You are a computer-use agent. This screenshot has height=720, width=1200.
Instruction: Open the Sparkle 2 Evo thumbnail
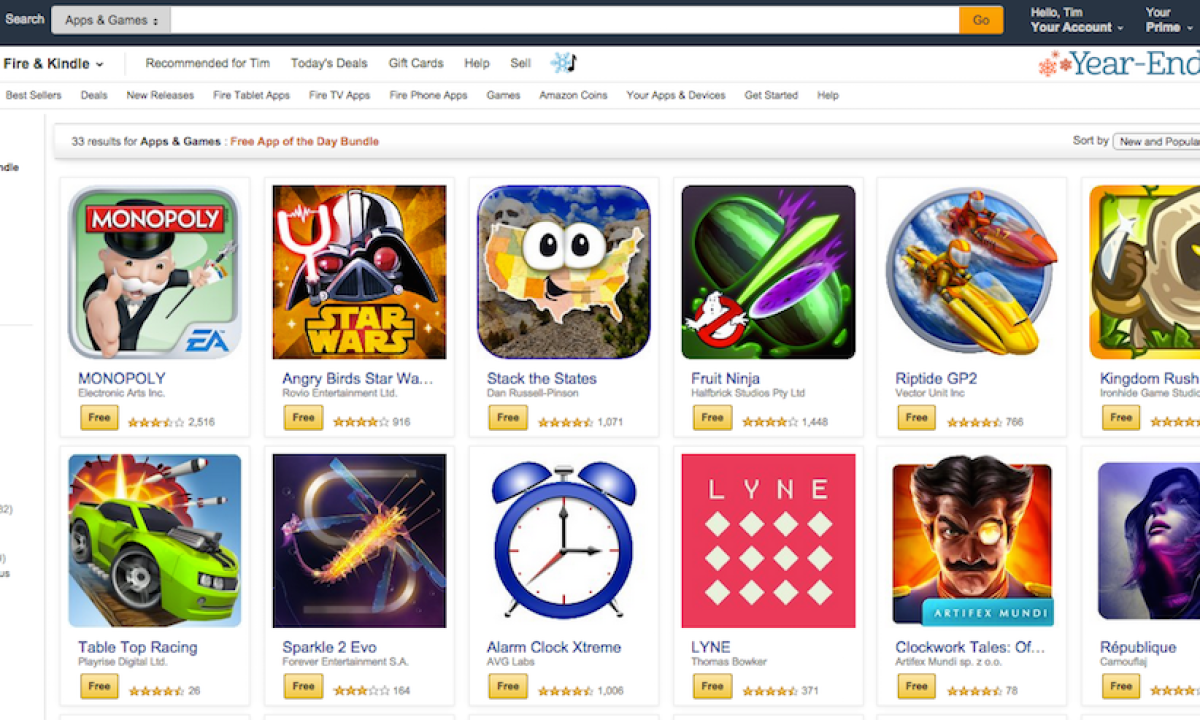coord(359,541)
